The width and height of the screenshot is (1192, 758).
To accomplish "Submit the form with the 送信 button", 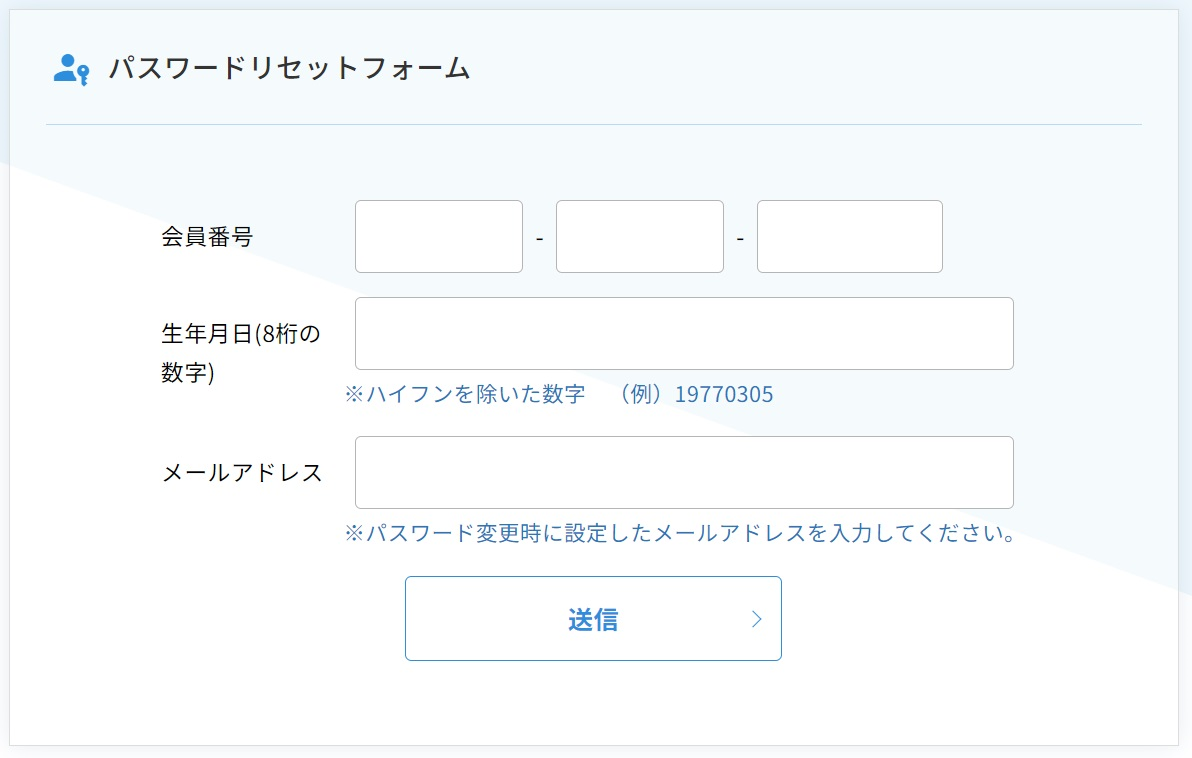I will tap(593, 619).
